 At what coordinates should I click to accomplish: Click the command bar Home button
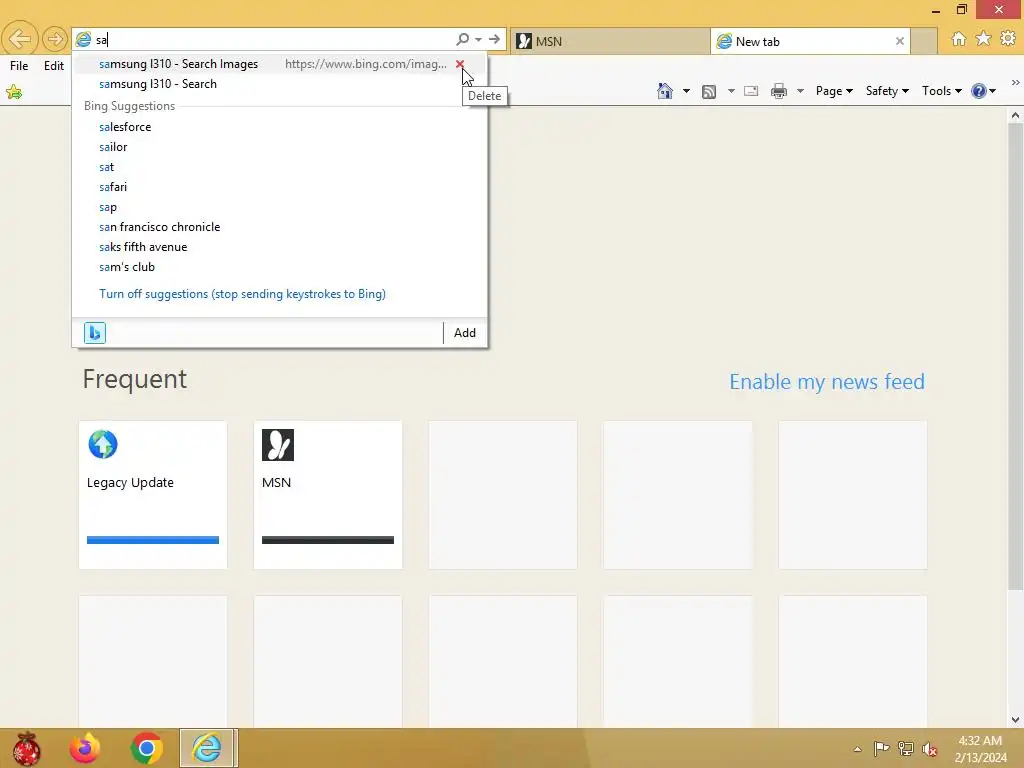(665, 91)
